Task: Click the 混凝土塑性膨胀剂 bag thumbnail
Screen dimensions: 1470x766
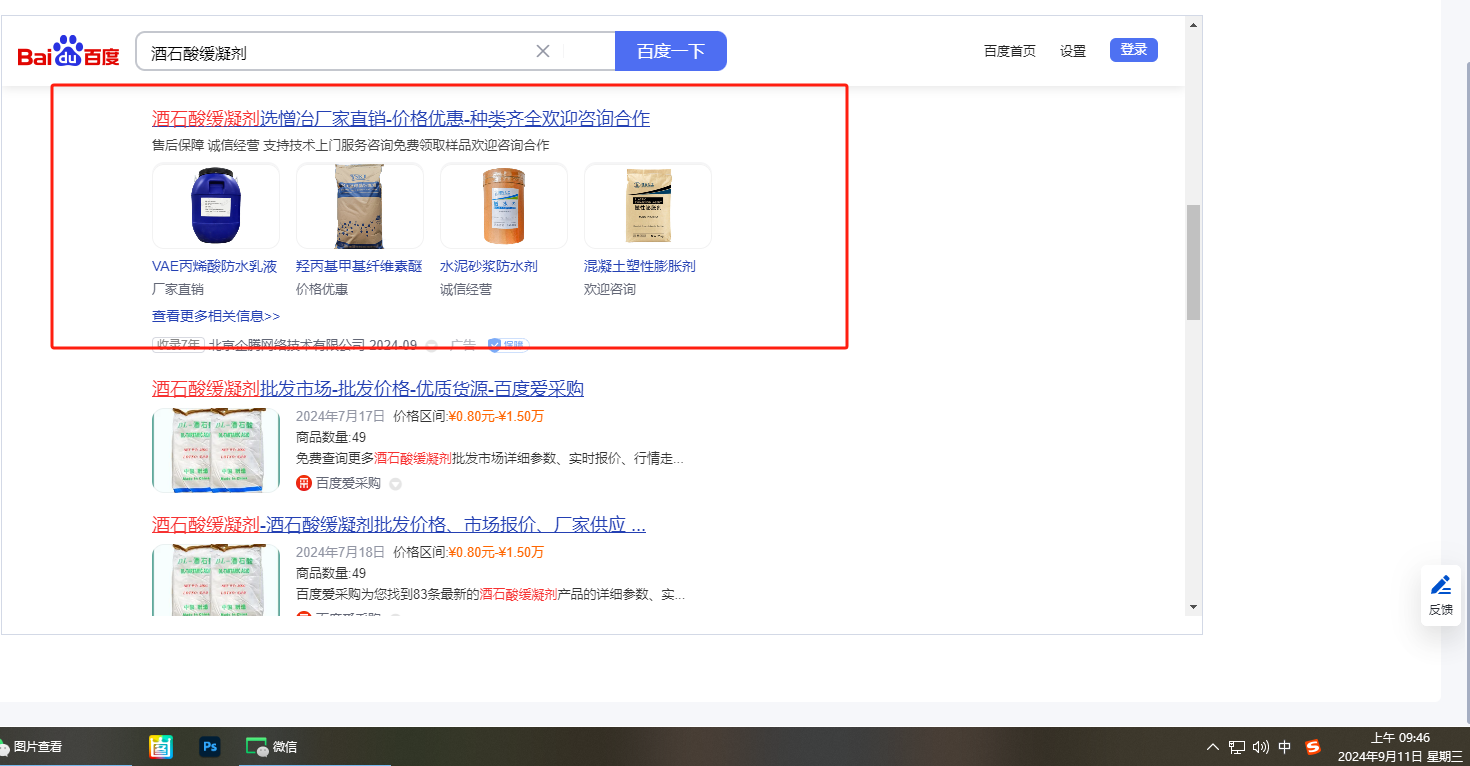Action: pos(648,206)
